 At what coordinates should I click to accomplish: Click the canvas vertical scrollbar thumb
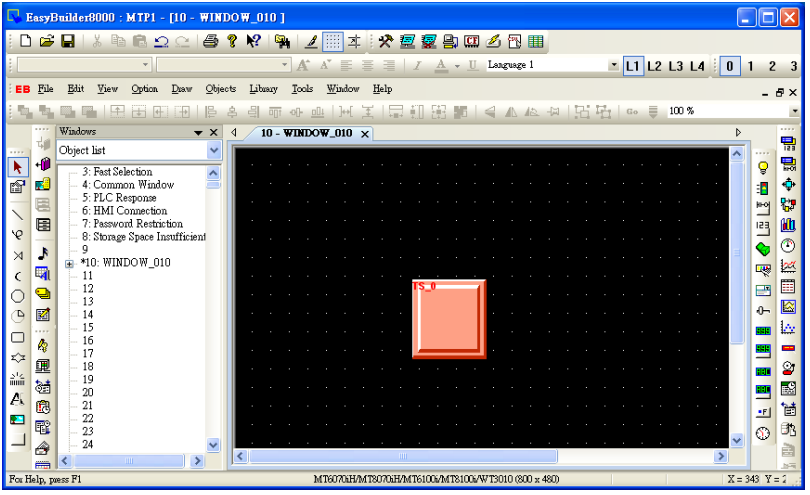737,253
